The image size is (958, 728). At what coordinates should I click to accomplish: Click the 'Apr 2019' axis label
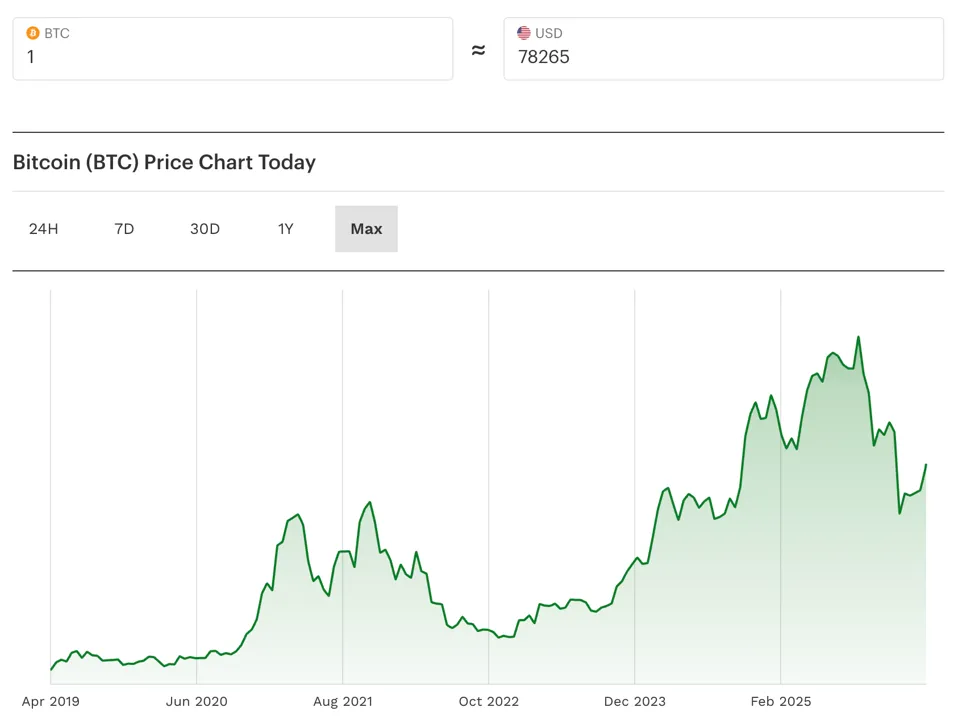pos(51,702)
